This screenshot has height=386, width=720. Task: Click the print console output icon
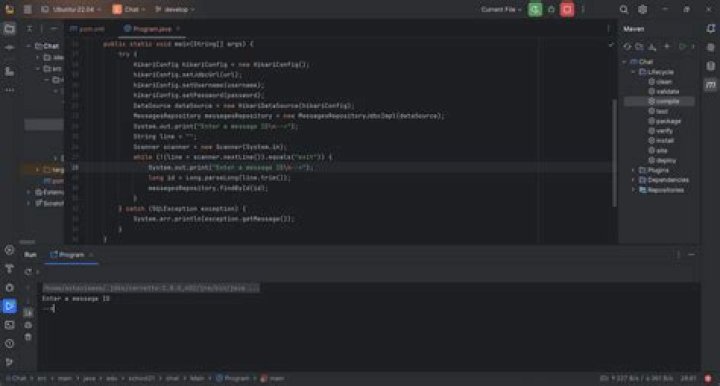pyautogui.click(x=28, y=325)
